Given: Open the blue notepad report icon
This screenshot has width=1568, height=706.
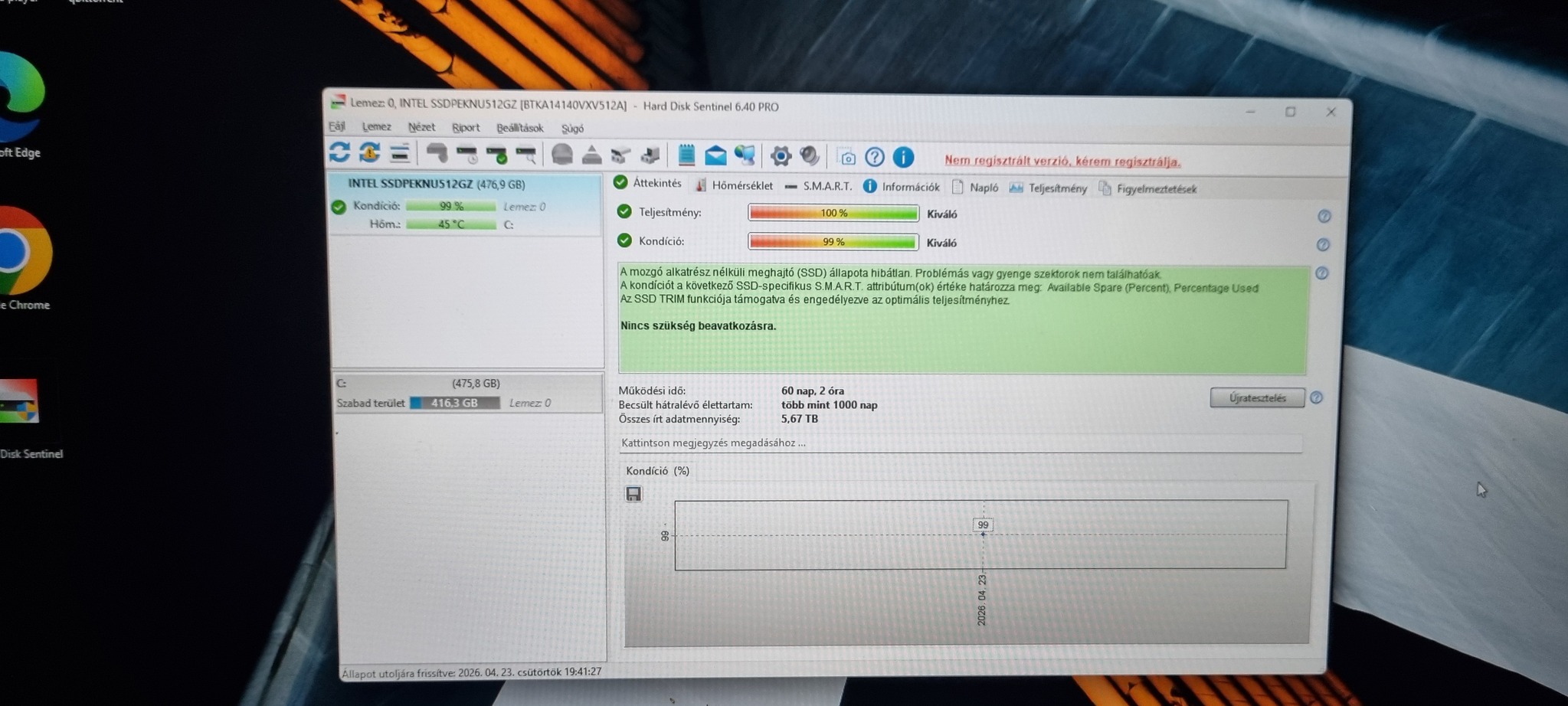Looking at the screenshot, I should [x=686, y=155].
